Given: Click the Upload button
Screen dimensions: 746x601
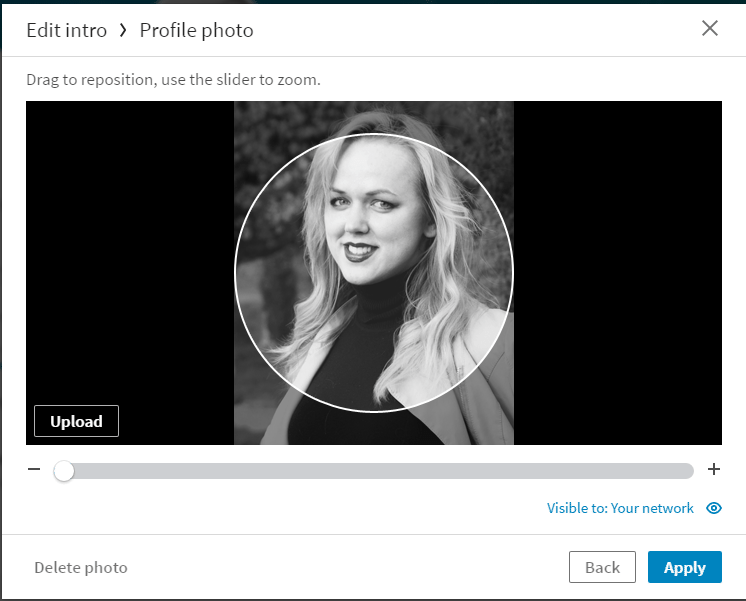Looking at the screenshot, I should 77,421.
